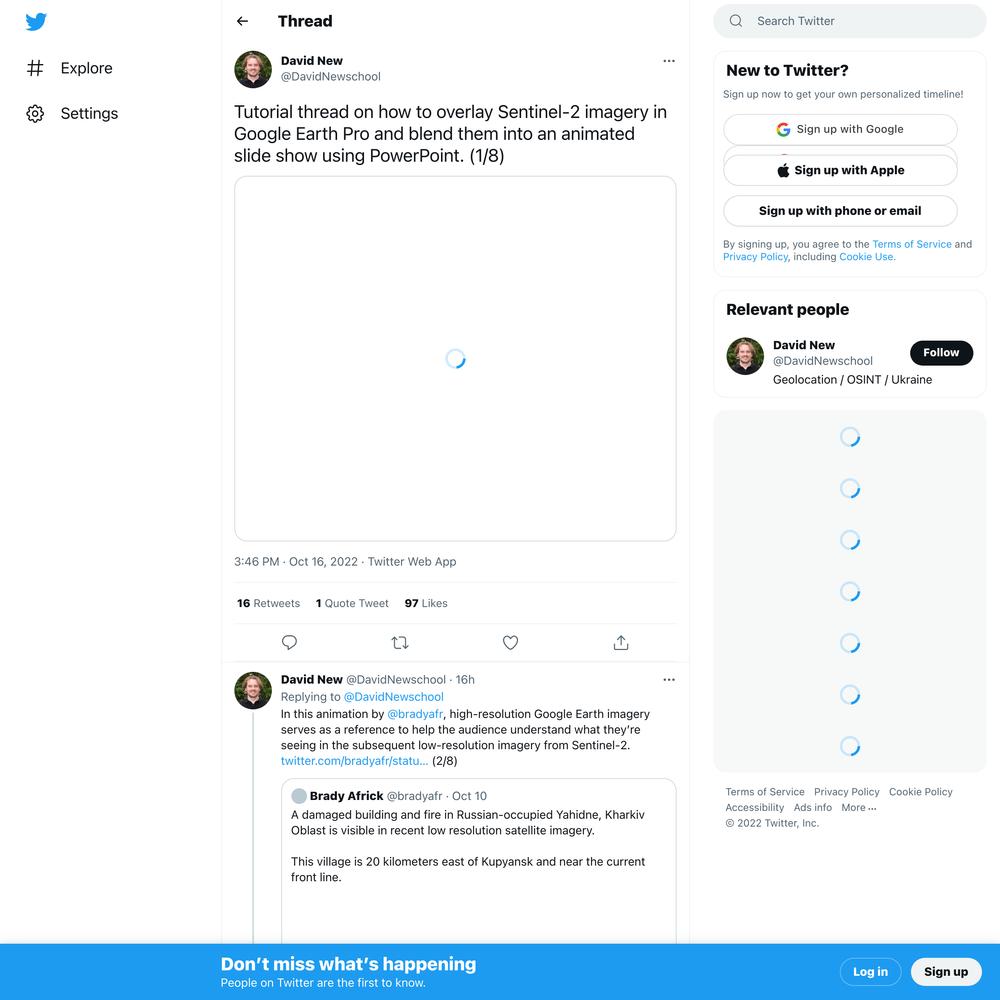1000x1000 pixels.
Task: Click Sign up with Google button
Action: [x=840, y=129]
